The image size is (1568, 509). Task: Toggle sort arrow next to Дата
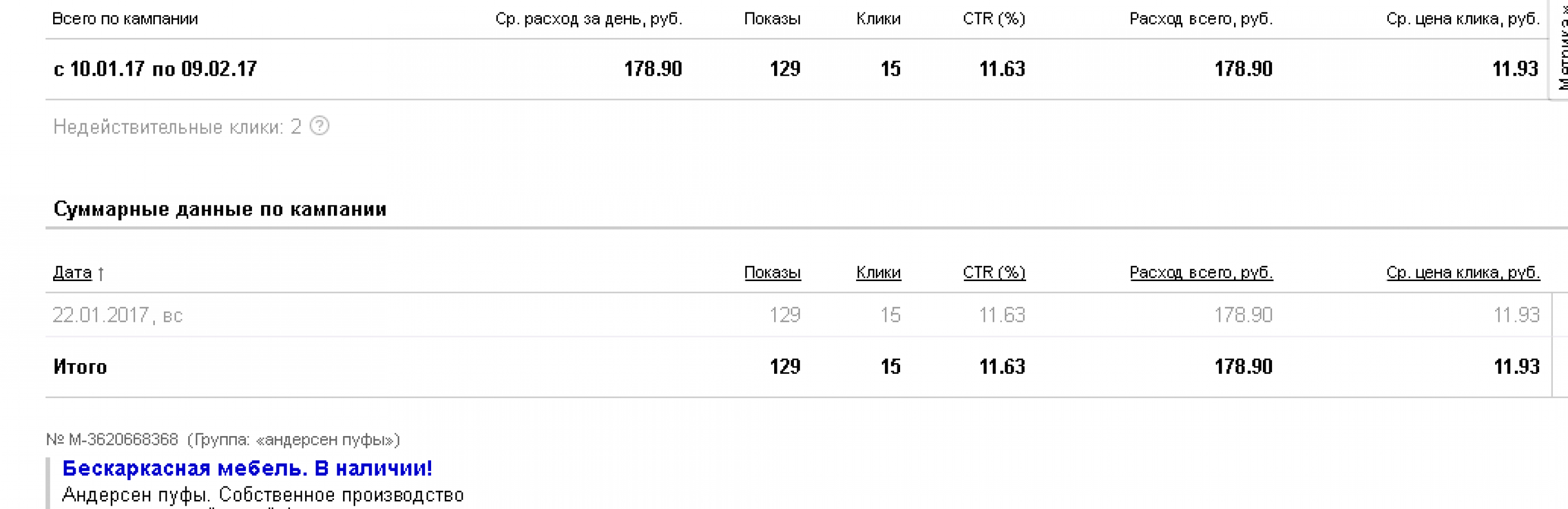(101, 273)
